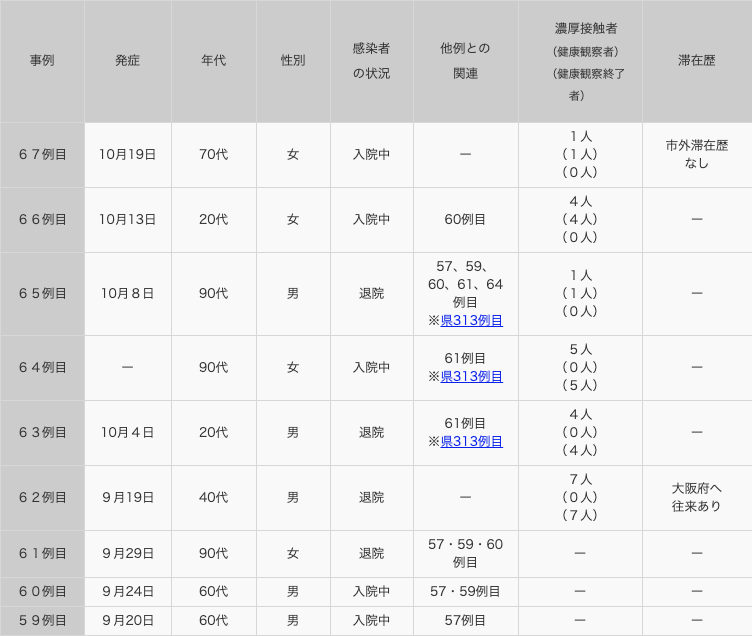Click the 事例 column header
This screenshot has width=752, height=636.
[42, 61]
